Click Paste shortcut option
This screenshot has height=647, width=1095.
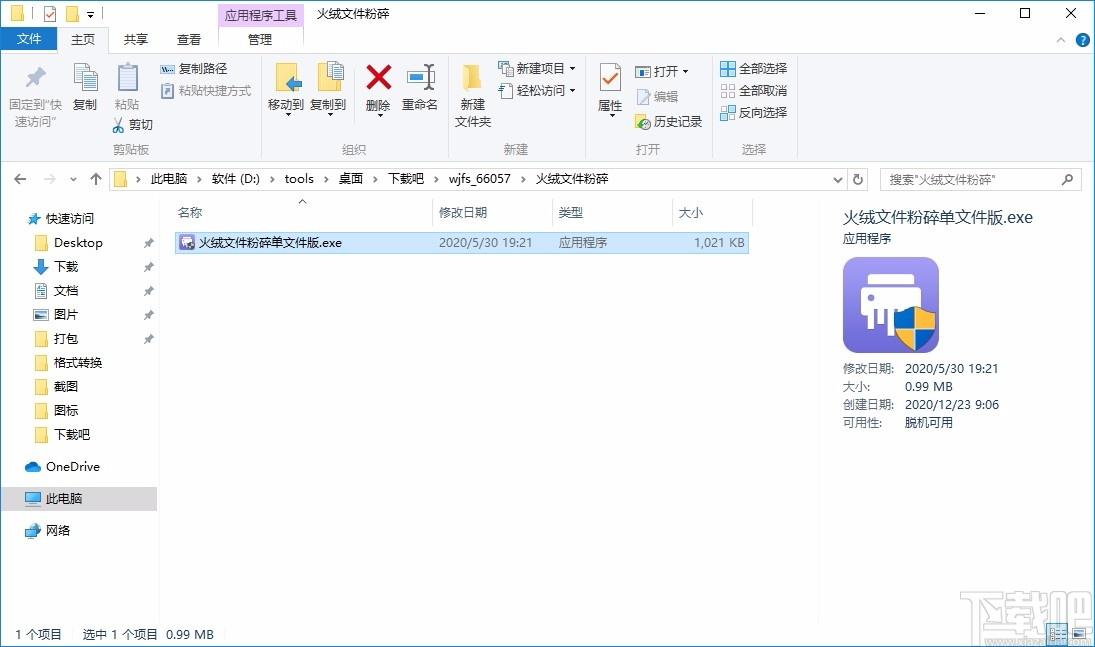[x=206, y=91]
